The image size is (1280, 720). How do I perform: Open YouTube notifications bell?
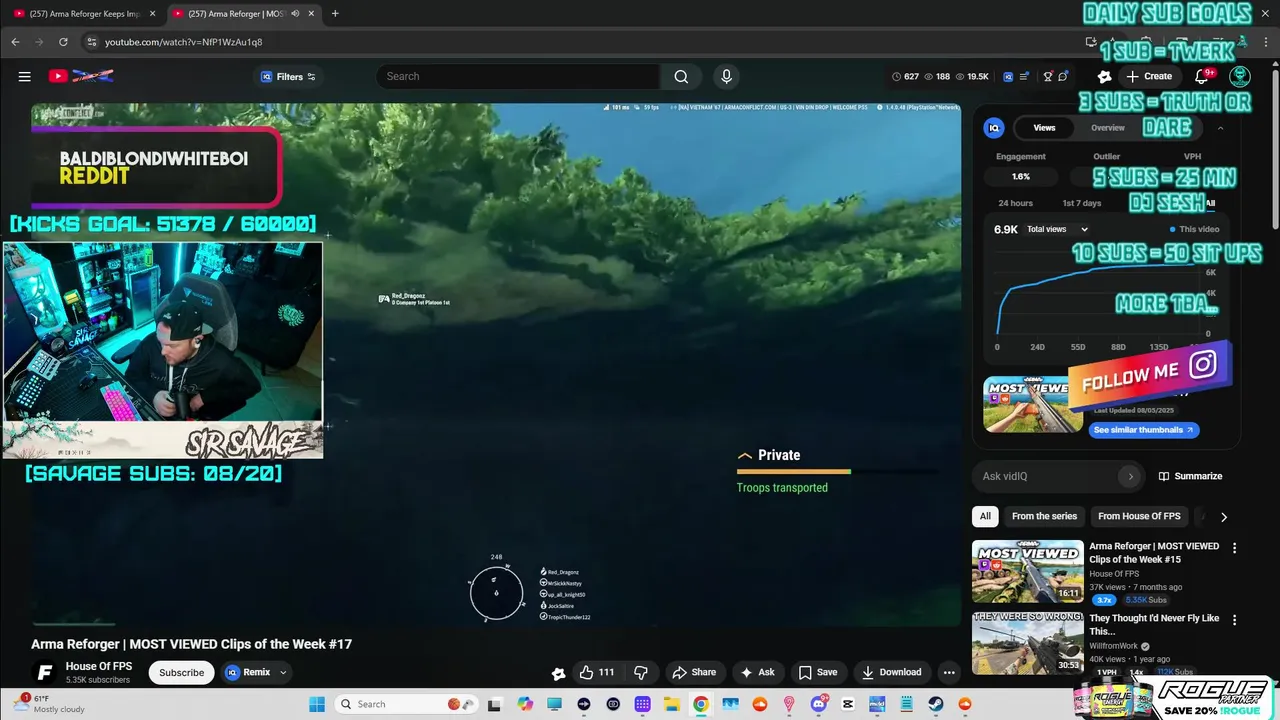pos(1202,76)
